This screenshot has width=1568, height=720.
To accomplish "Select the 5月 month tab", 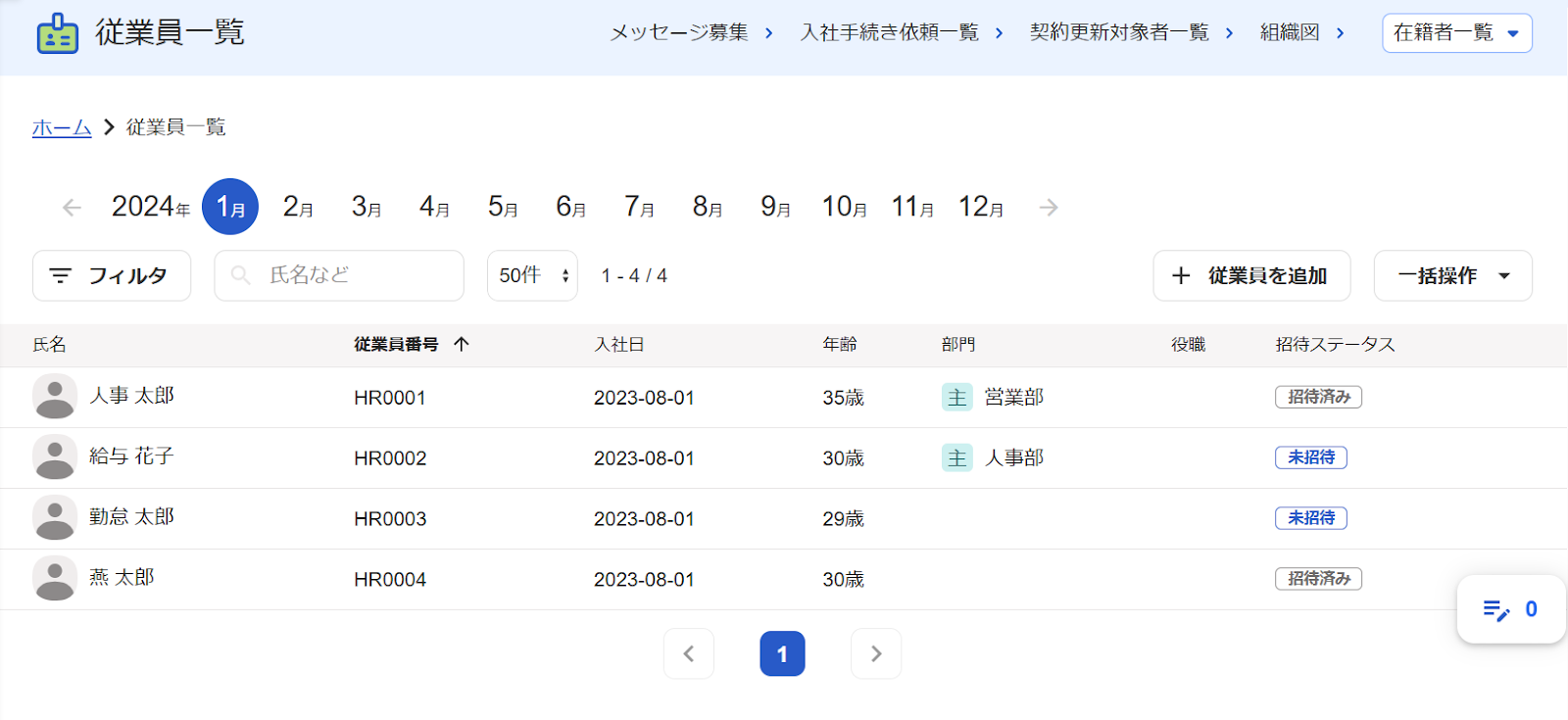I will pos(503,207).
